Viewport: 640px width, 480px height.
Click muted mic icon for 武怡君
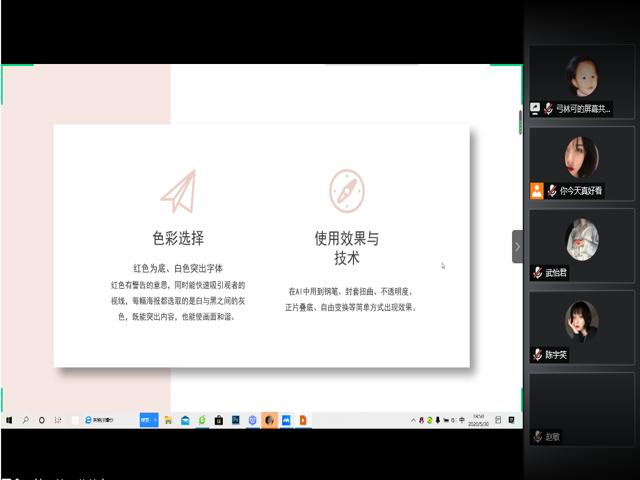[x=538, y=272]
